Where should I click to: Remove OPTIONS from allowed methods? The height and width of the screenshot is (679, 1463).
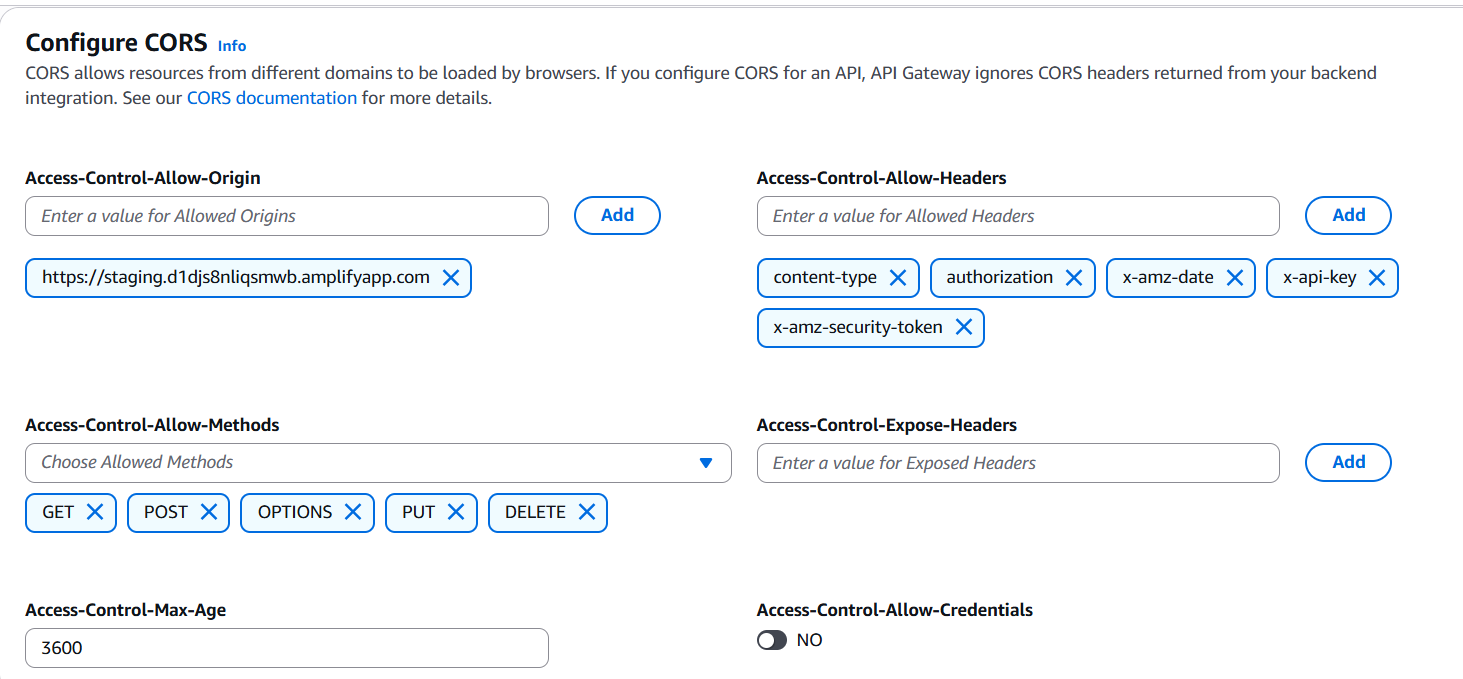pyautogui.click(x=353, y=512)
